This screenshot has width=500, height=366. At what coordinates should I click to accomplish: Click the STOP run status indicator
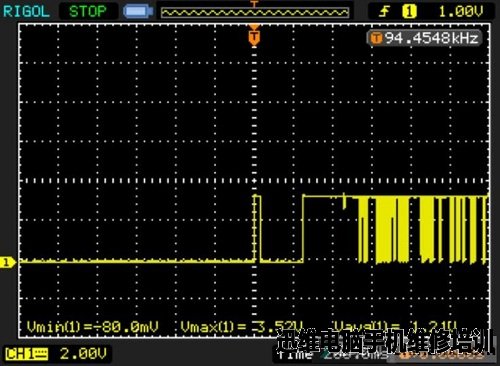coord(88,12)
